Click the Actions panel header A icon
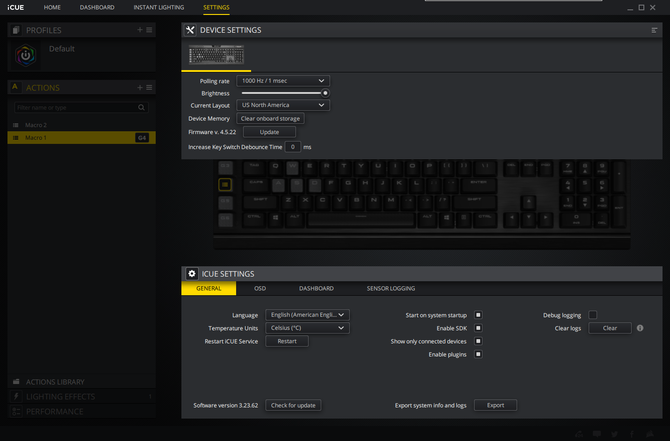 pyautogui.click(x=15, y=87)
